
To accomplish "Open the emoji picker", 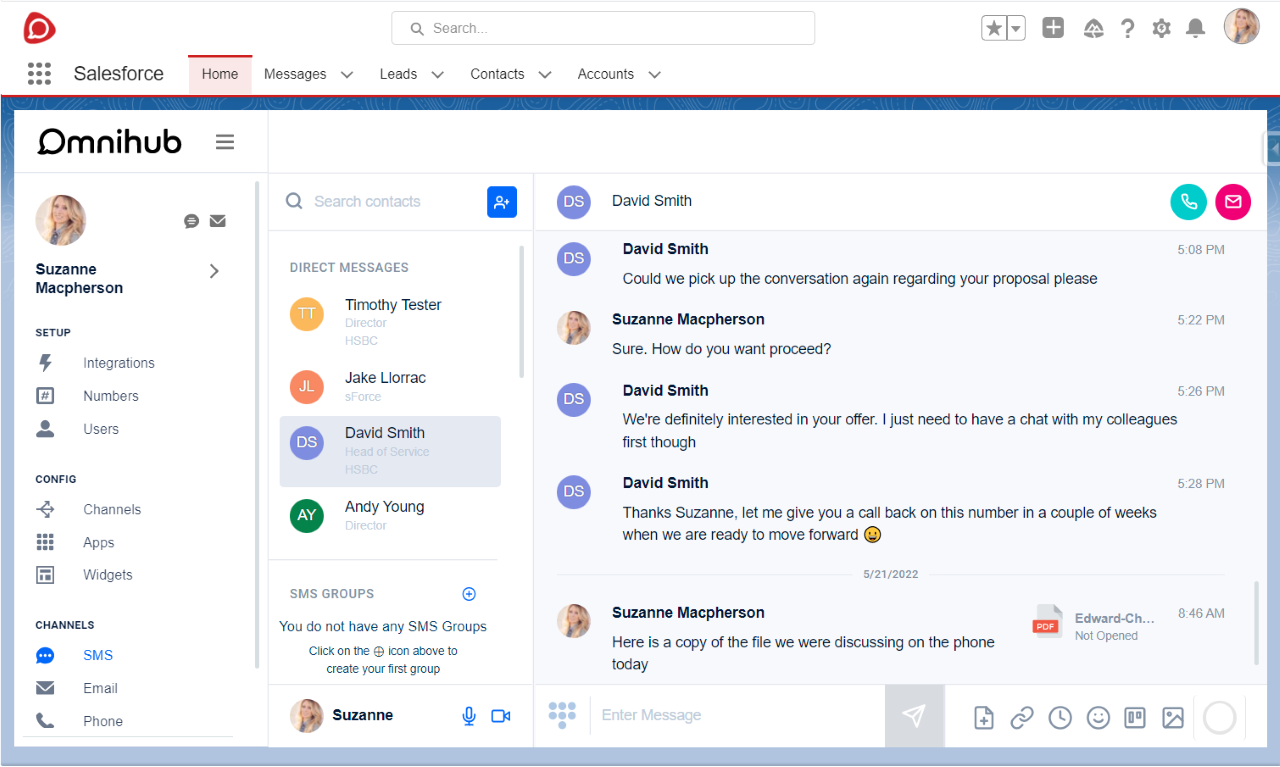I will [x=1098, y=717].
